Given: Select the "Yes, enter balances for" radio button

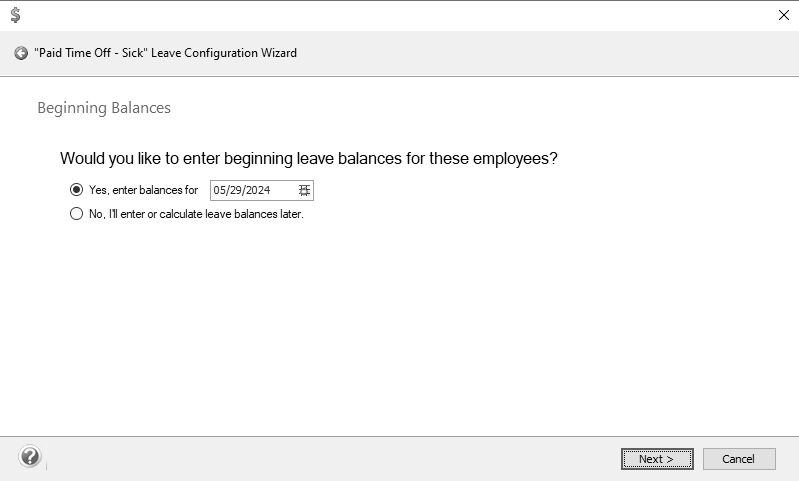Looking at the screenshot, I should click(x=76, y=190).
